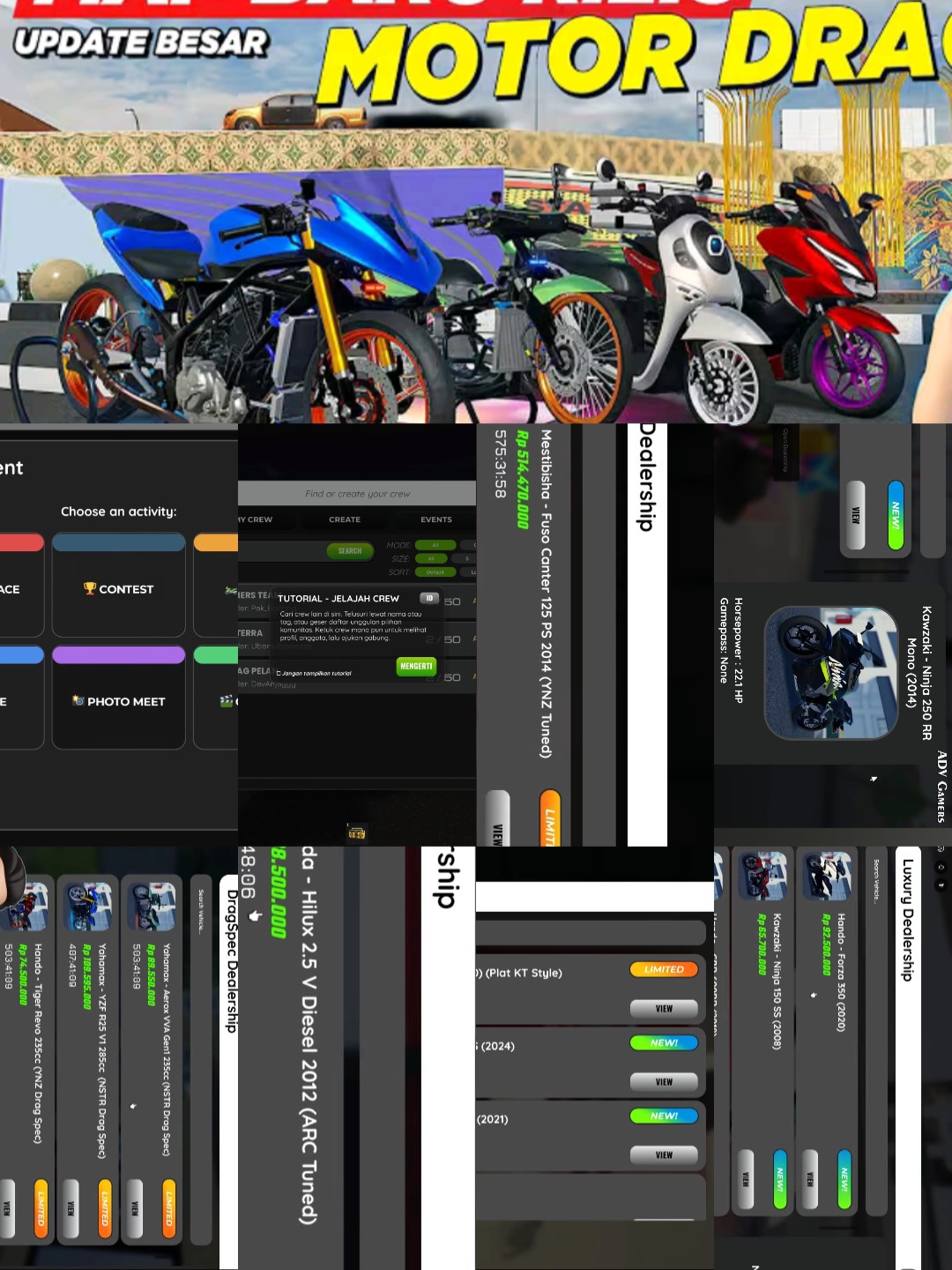Switch to the CREATE tab

[x=345, y=519]
